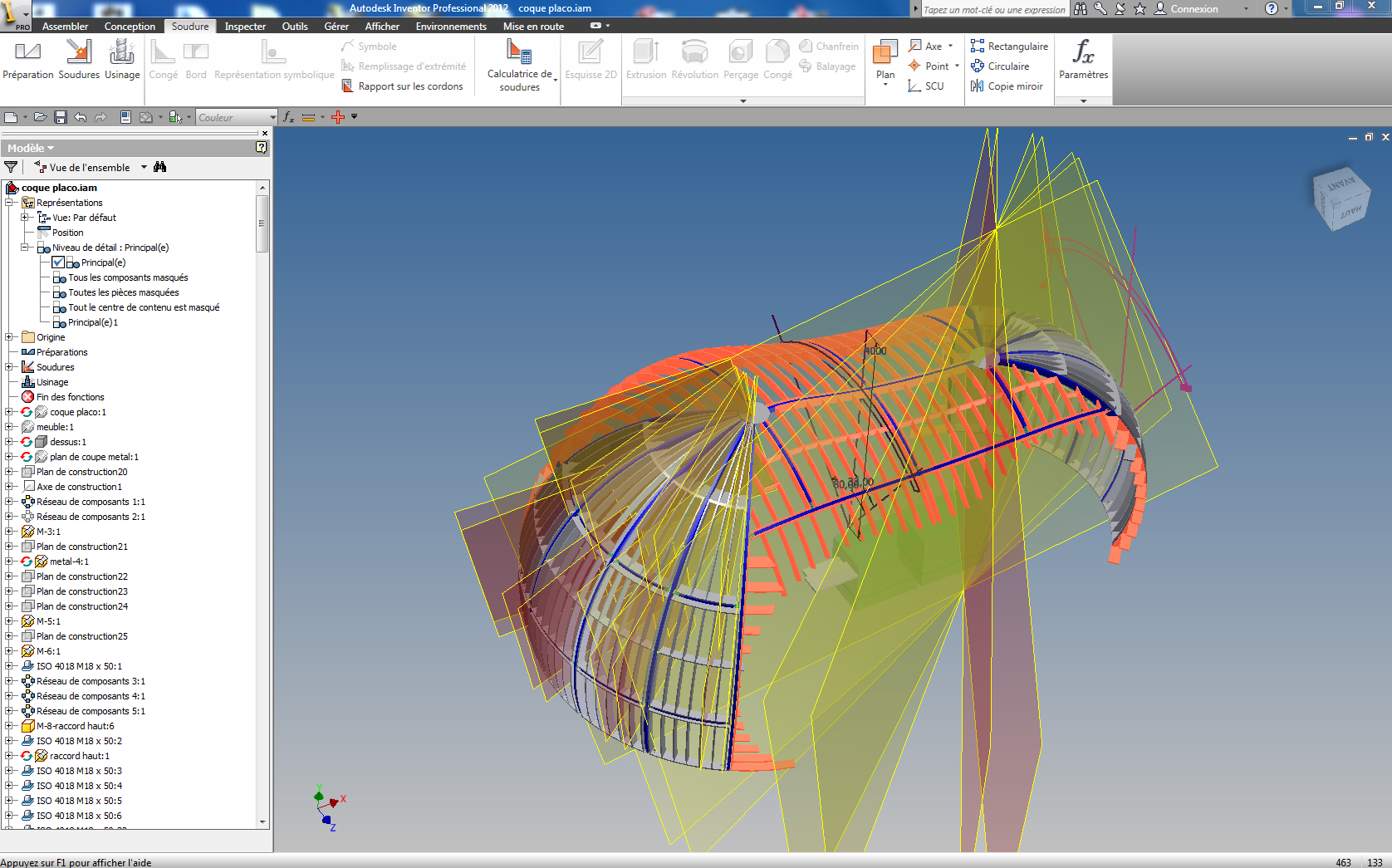Select Fin des fonctions marker

tap(70, 397)
